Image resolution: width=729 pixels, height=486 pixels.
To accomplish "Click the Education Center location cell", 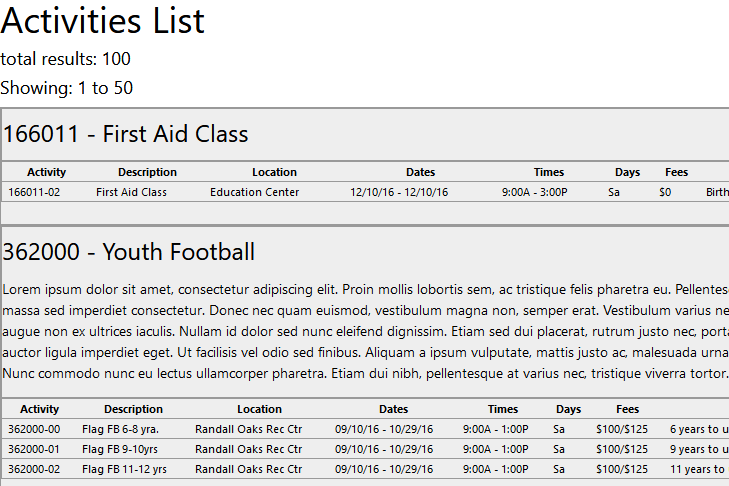I will click(x=254, y=192).
